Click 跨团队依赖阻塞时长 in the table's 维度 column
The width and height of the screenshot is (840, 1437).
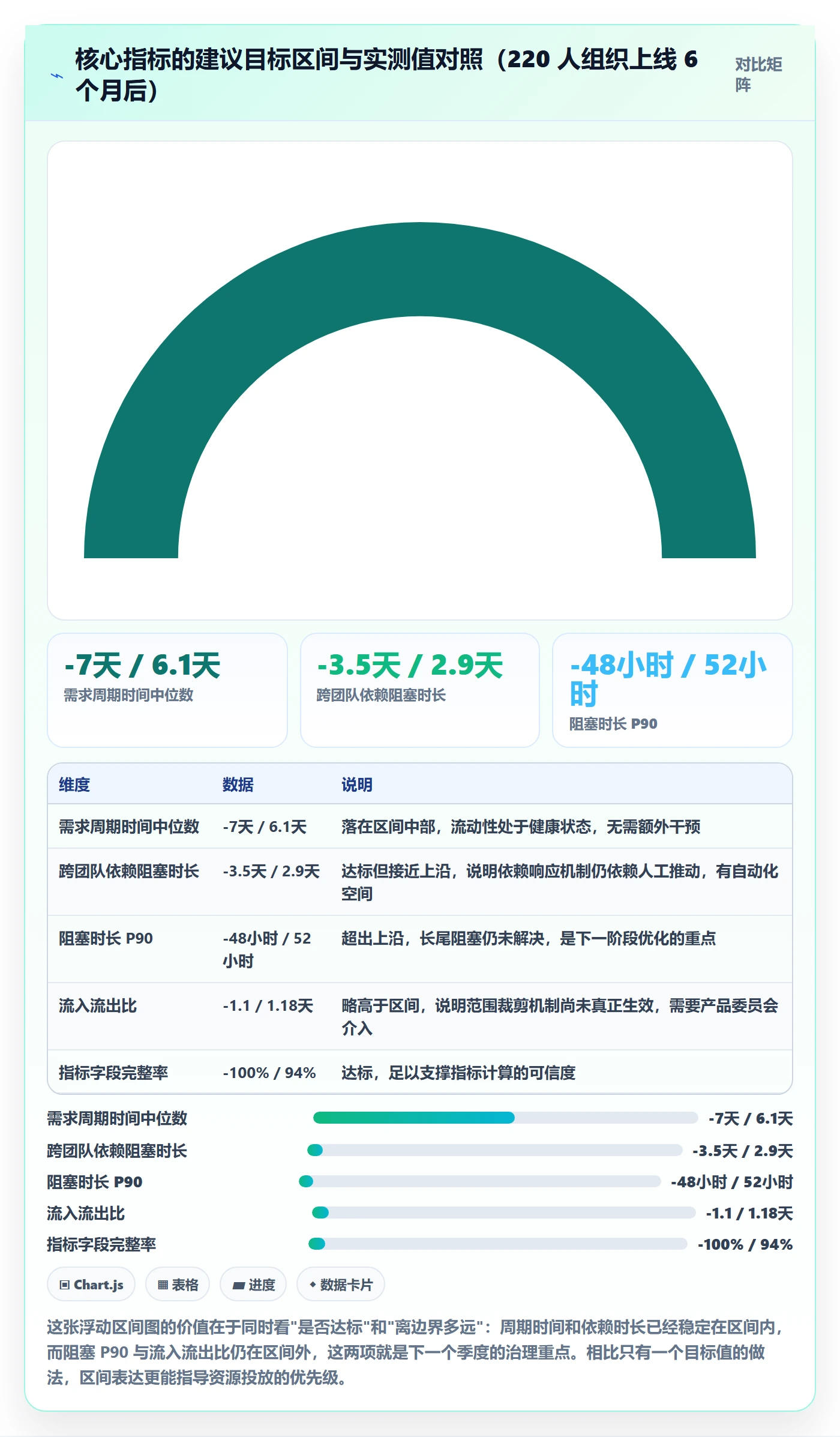(129, 871)
